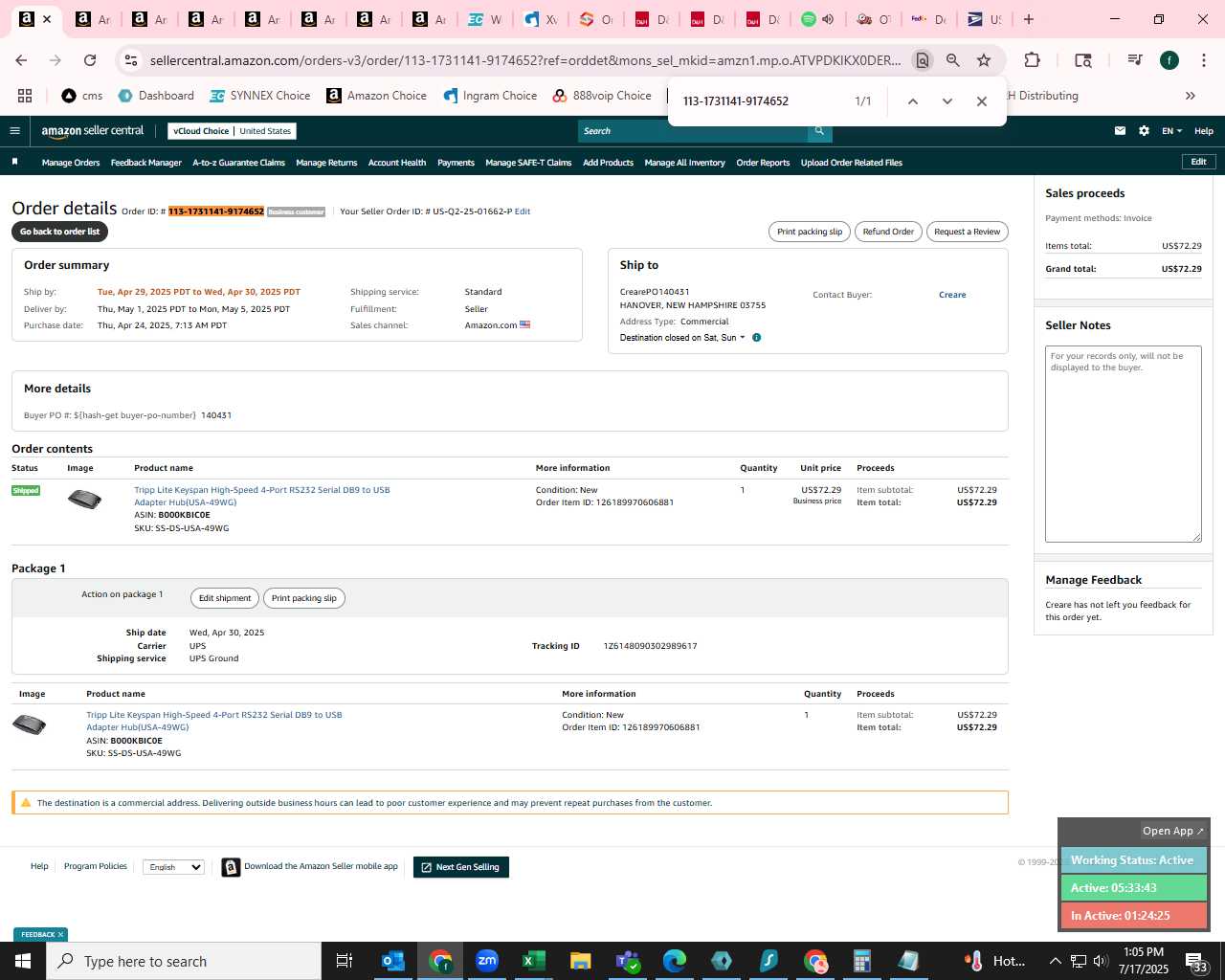Open A-to-z Guarantee Claims
Viewport: 1225px width, 980px height.
click(239, 163)
